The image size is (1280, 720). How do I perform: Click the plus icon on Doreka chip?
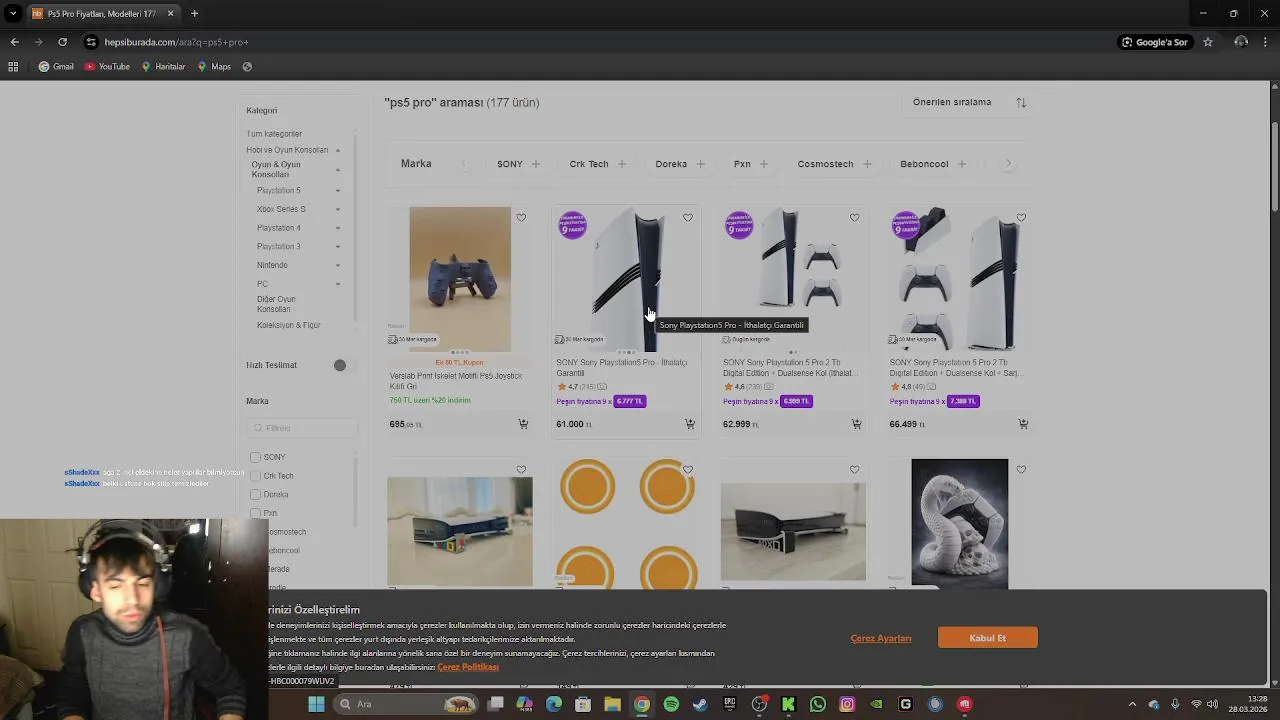click(700, 164)
